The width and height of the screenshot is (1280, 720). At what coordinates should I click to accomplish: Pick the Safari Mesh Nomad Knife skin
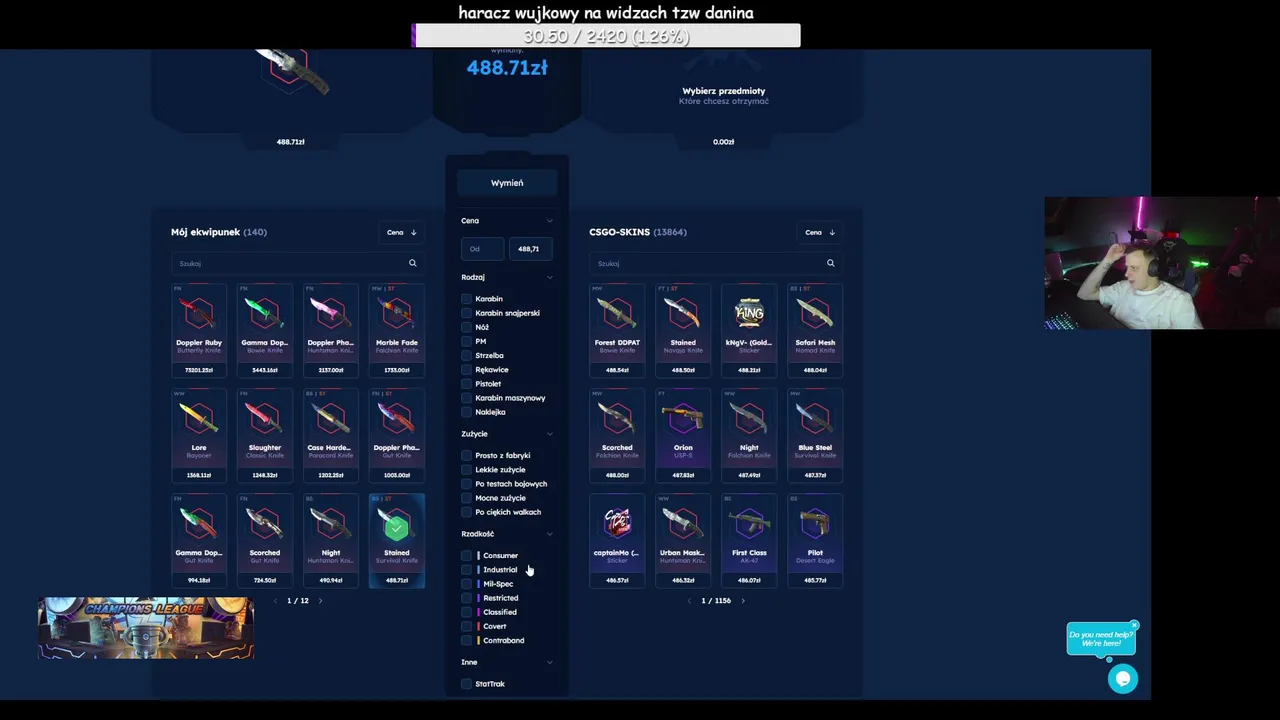click(815, 330)
